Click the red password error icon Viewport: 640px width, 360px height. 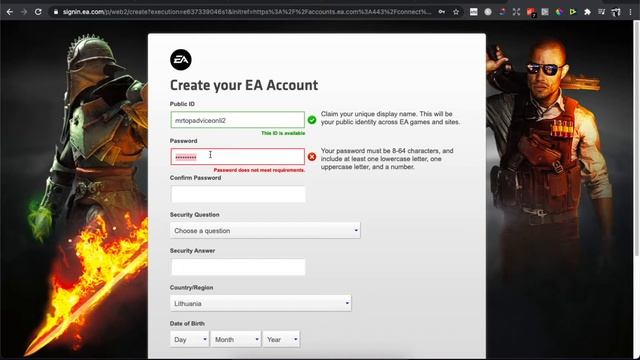click(x=312, y=157)
